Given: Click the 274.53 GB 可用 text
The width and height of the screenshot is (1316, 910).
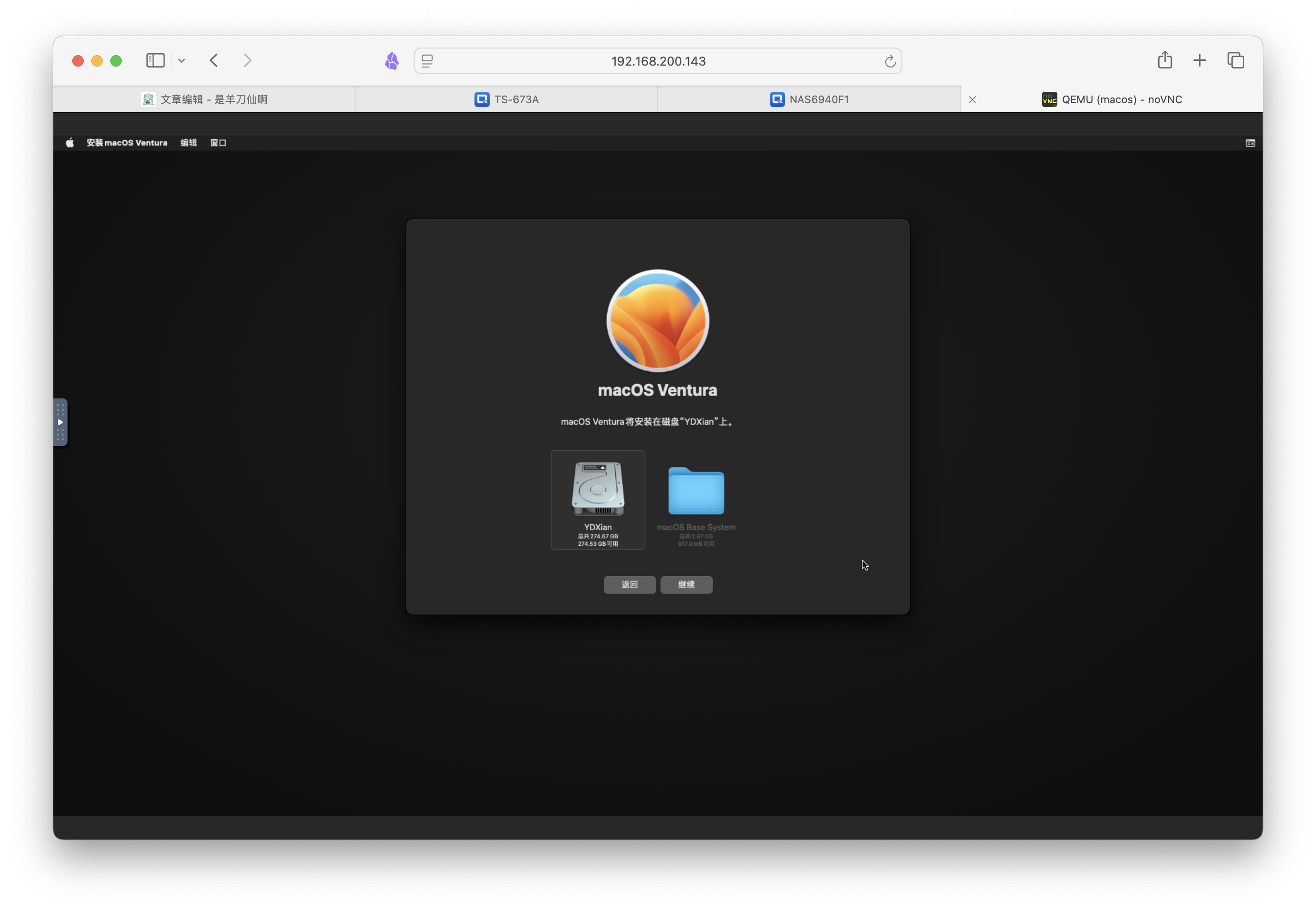Looking at the screenshot, I should click(598, 544).
